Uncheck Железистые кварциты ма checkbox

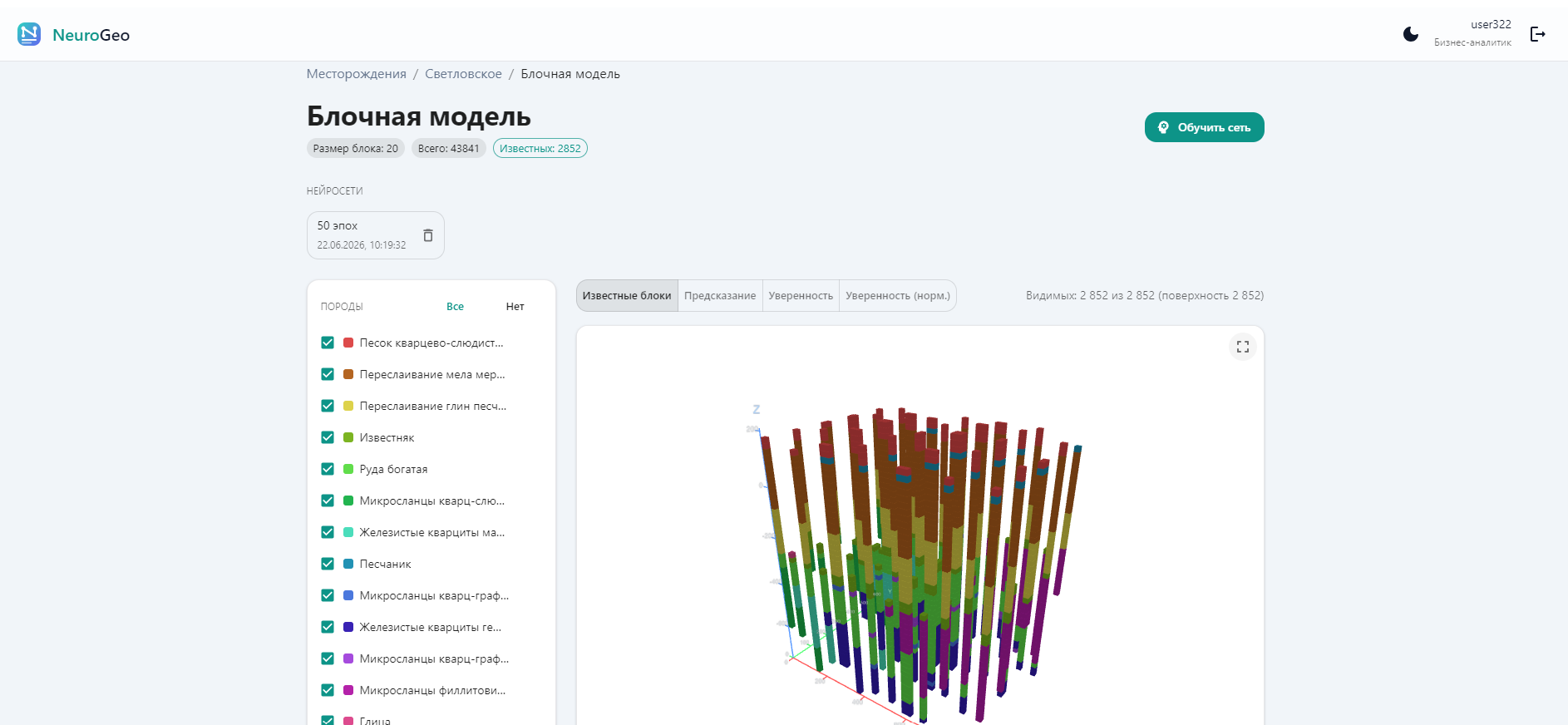(x=328, y=532)
